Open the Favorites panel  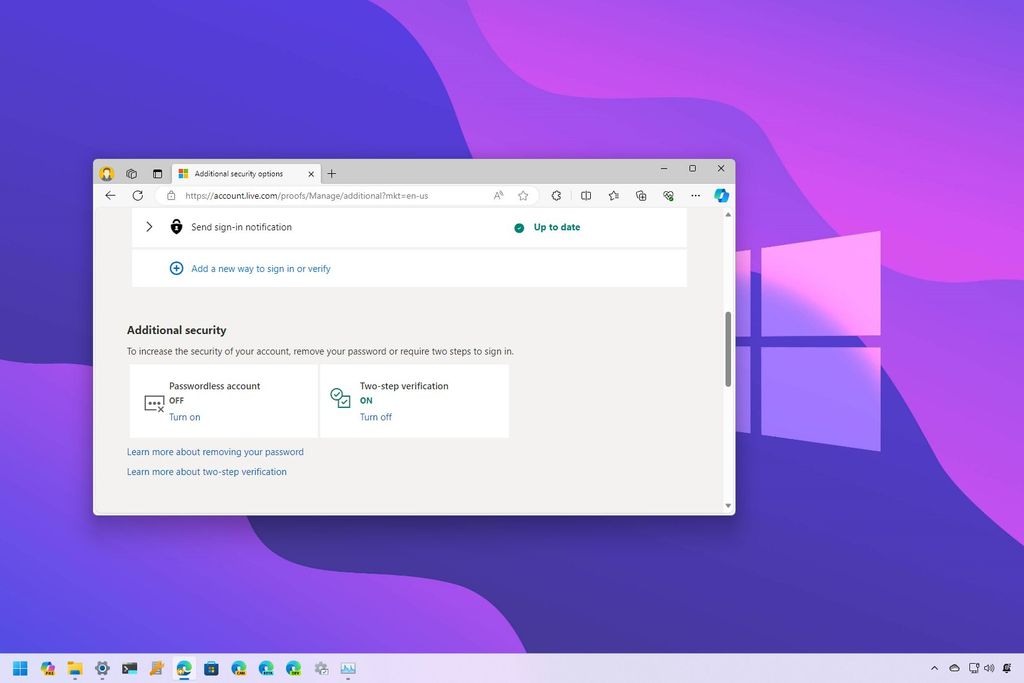coord(613,196)
